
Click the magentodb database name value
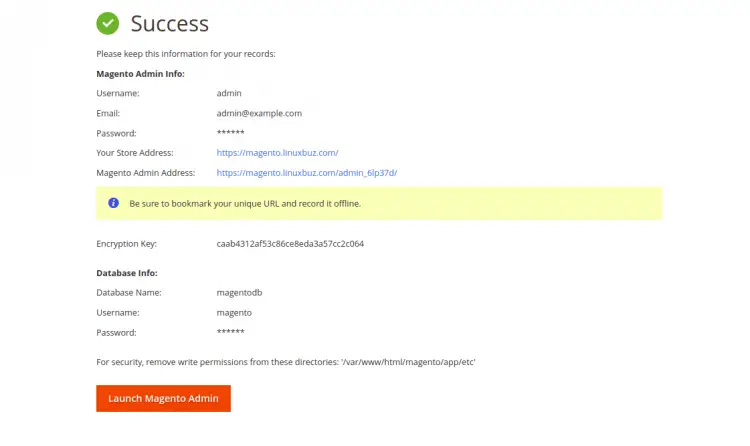[x=239, y=292]
